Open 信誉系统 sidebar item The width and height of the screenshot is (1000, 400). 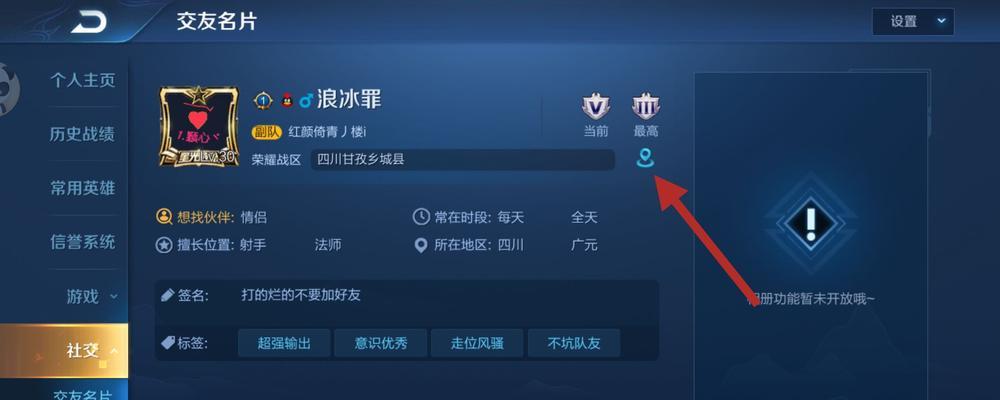click(83, 242)
